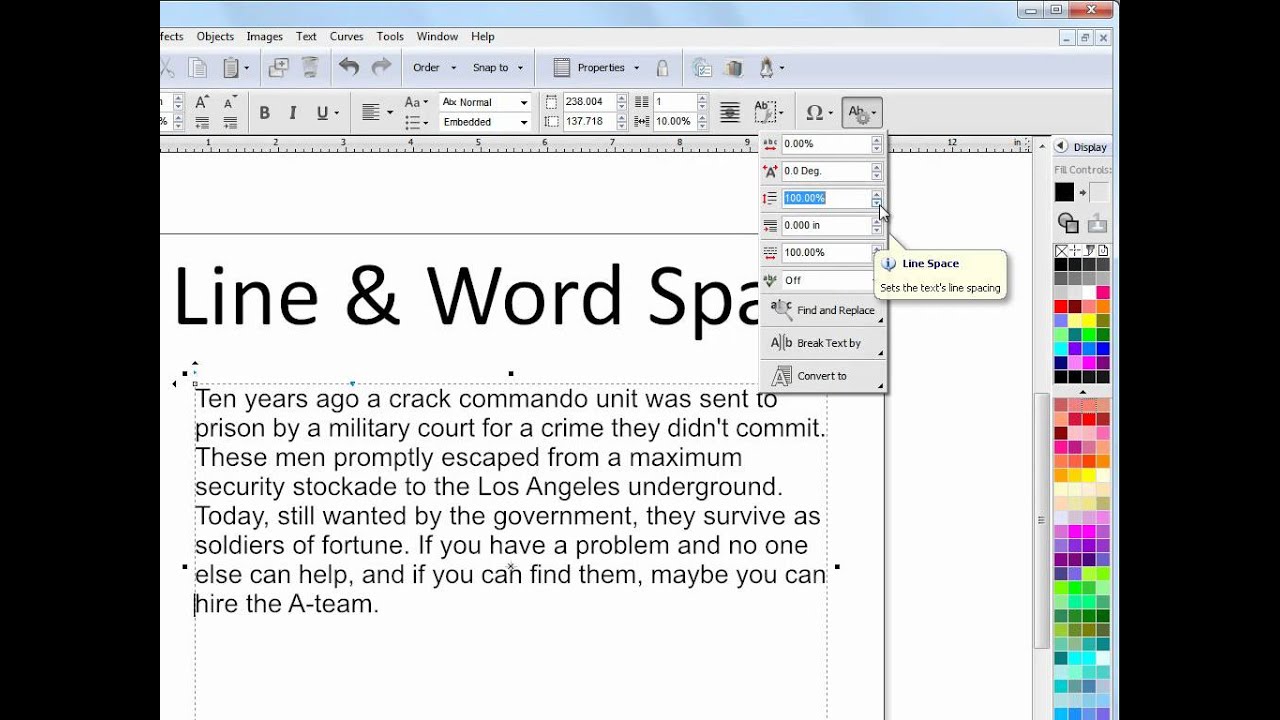
Task: Click the Lock padlock icon
Action: coord(662,68)
